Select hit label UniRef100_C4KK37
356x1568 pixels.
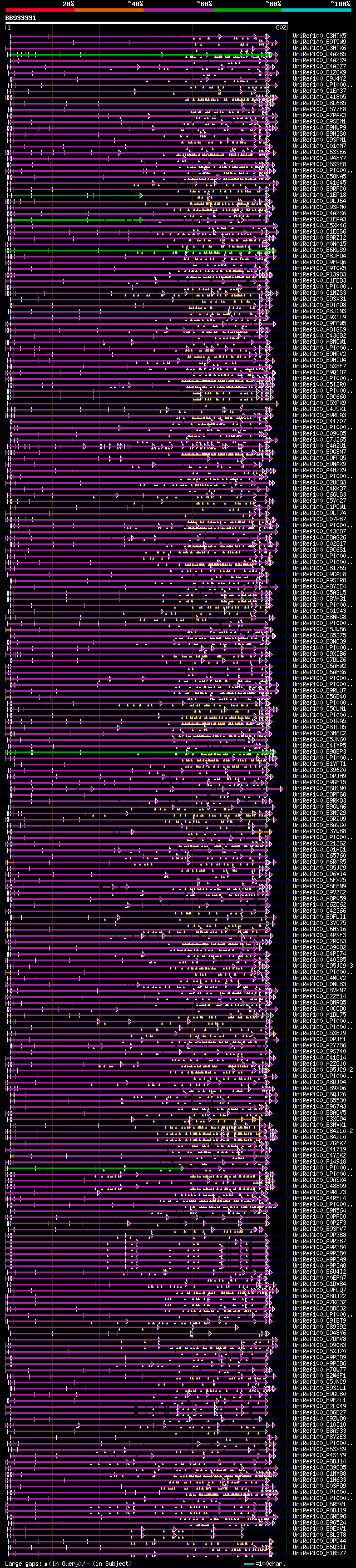[x=319, y=489]
